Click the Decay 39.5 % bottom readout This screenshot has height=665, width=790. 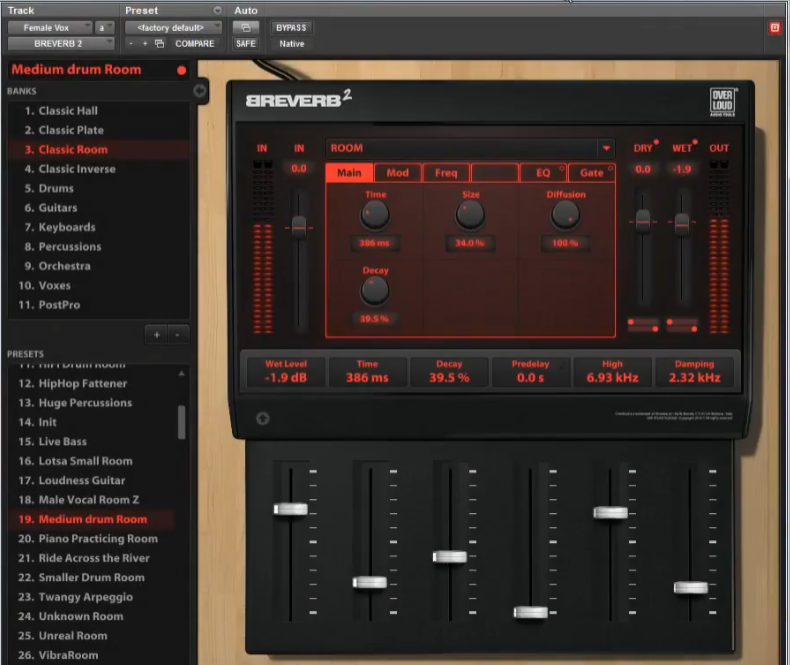pyautogui.click(x=449, y=372)
